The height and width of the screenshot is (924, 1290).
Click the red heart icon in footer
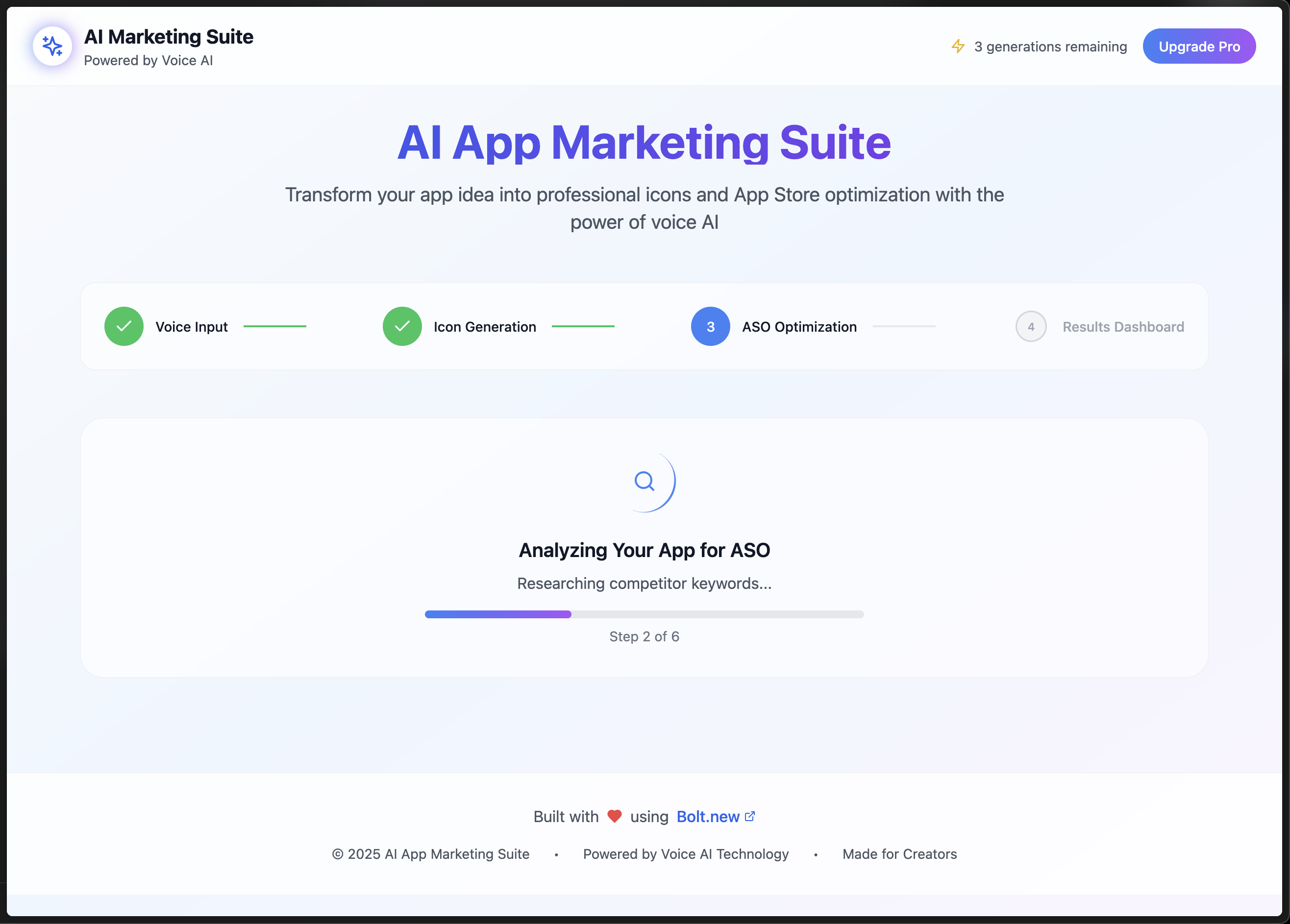tap(614, 816)
